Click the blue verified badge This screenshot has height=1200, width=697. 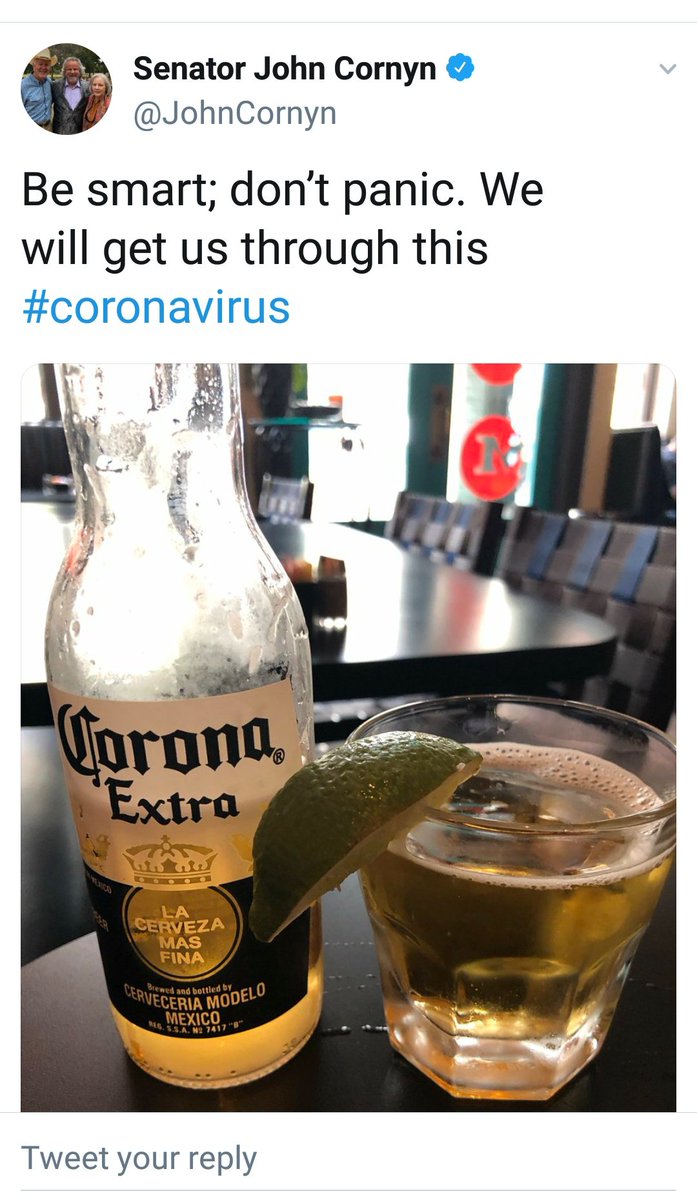460,69
